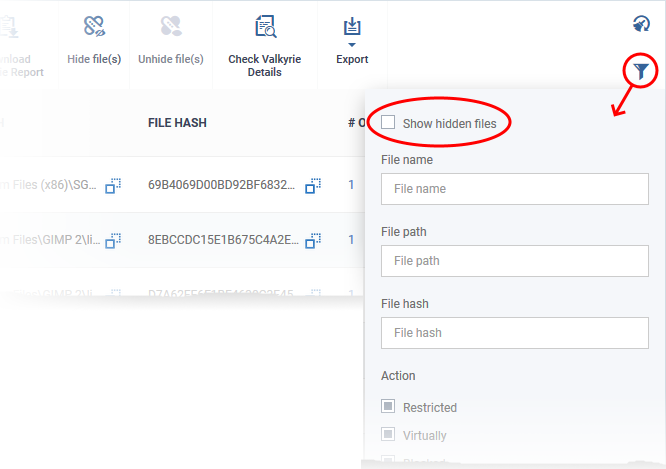666x469 pixels.
Task: Copy the Files (x86)\SG path using its icon
Action: tap(113, 186)
